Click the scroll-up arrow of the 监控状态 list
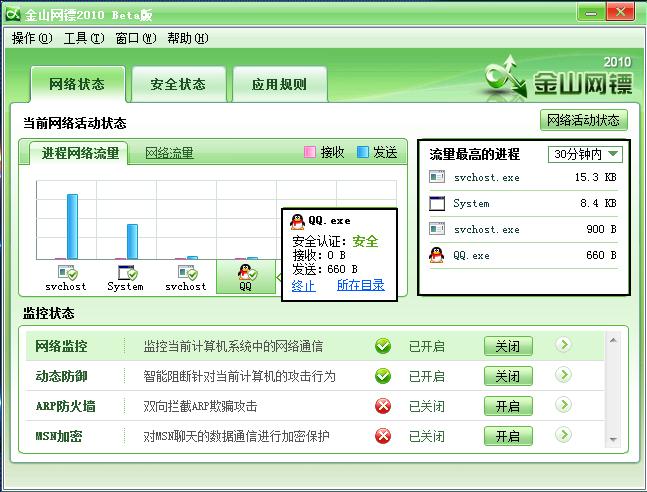The width and height of the screenshot is (647, 492). click(613, 341)
